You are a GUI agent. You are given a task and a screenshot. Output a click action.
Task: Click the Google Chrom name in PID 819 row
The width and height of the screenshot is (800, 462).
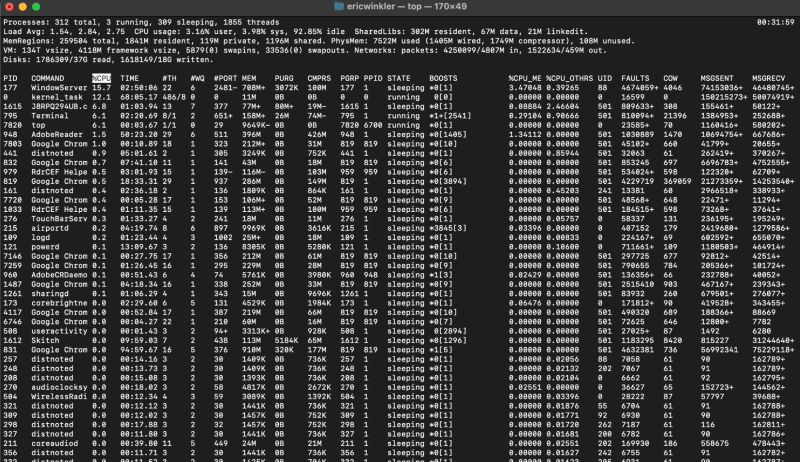pyautogui.click(x=59, y=181)
